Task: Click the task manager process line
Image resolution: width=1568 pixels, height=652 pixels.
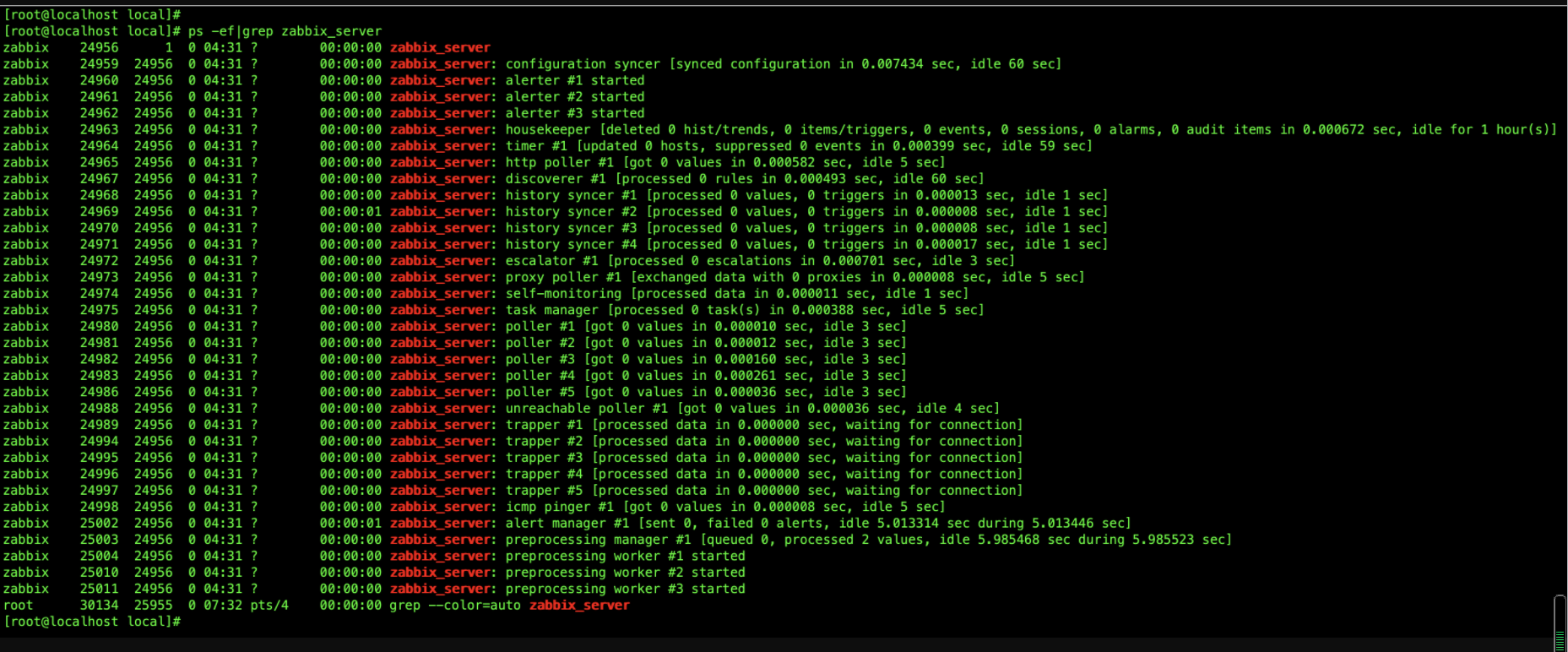Action: [493, 310]
